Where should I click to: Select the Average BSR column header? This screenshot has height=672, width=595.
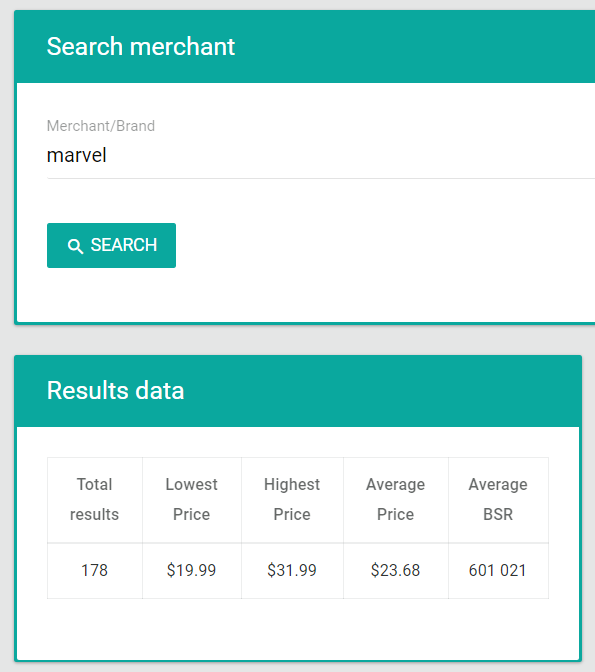[x=498, y=500]
